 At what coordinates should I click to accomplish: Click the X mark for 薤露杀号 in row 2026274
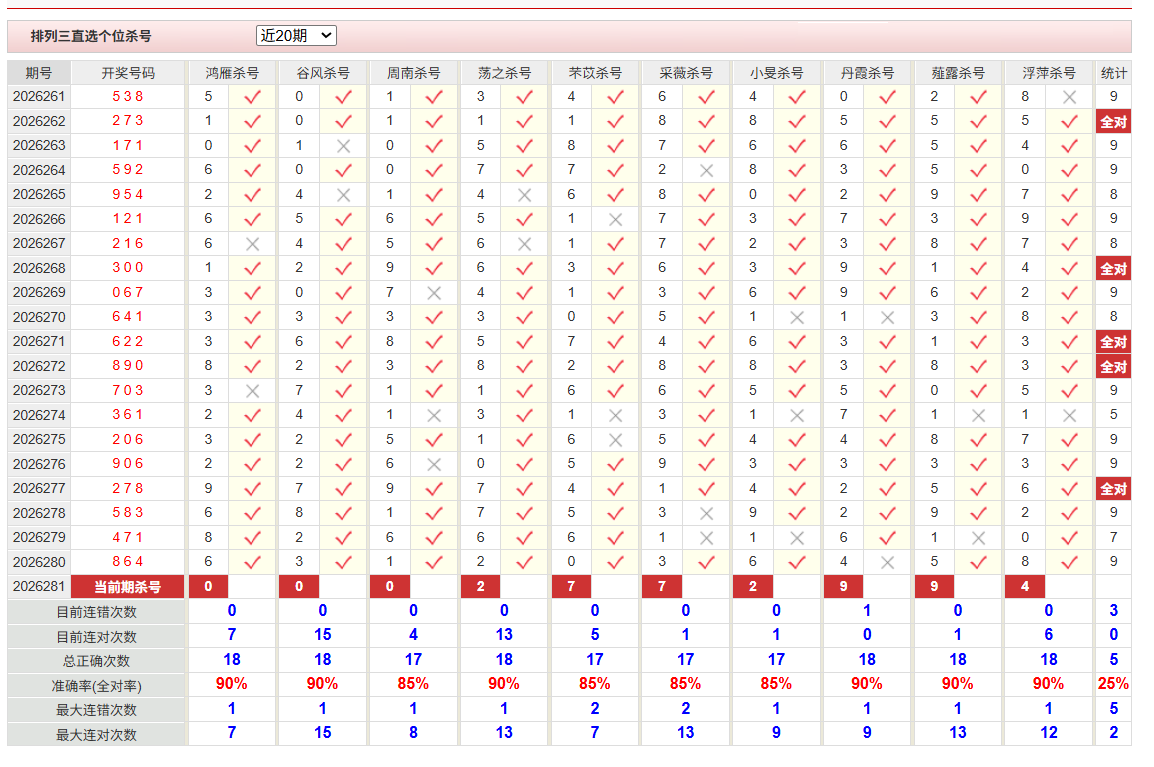point(978,416)
